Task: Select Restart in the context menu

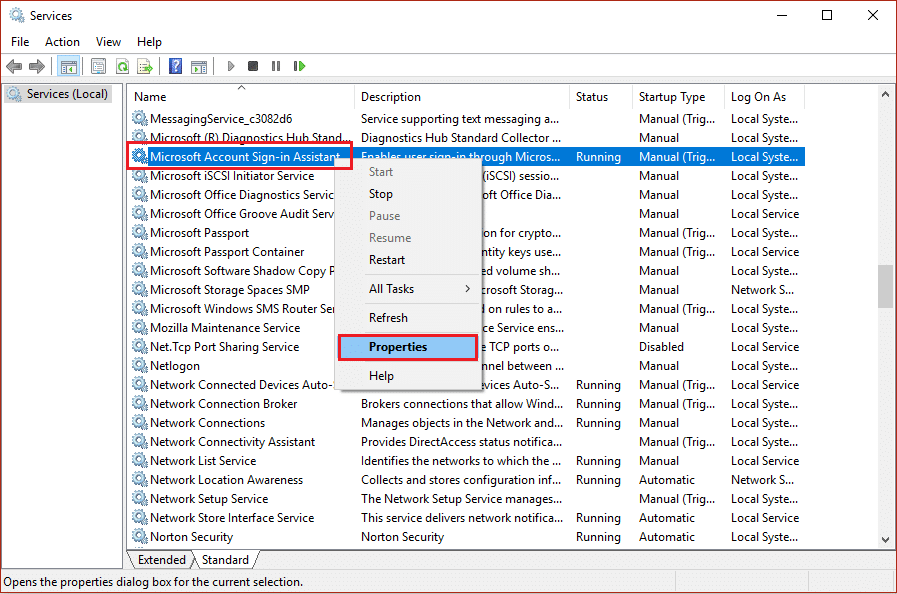Action: (x=387, y=260)
